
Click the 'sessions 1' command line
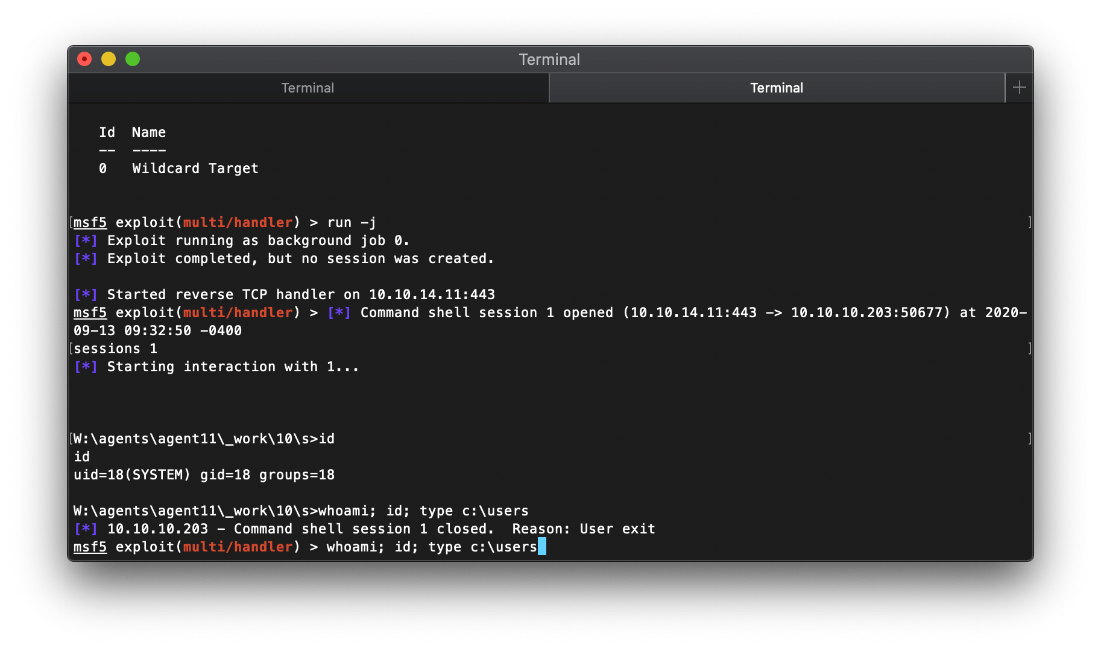pyautogui.click(x=115, y=349)
